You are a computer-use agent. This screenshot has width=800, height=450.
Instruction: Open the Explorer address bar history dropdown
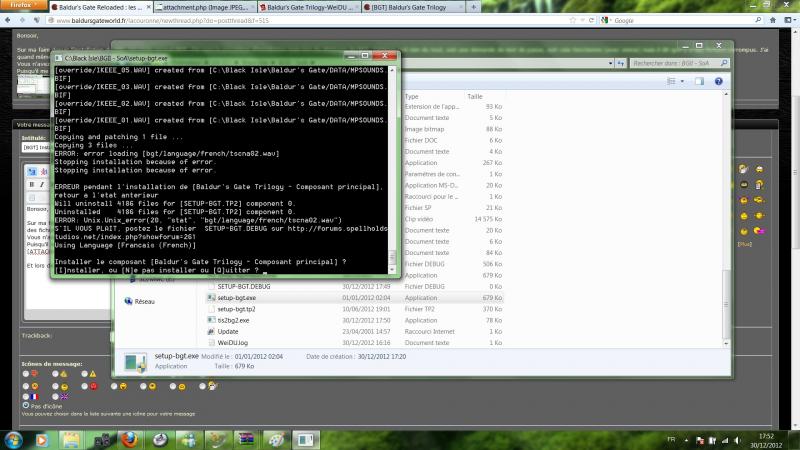coord(611,63)
